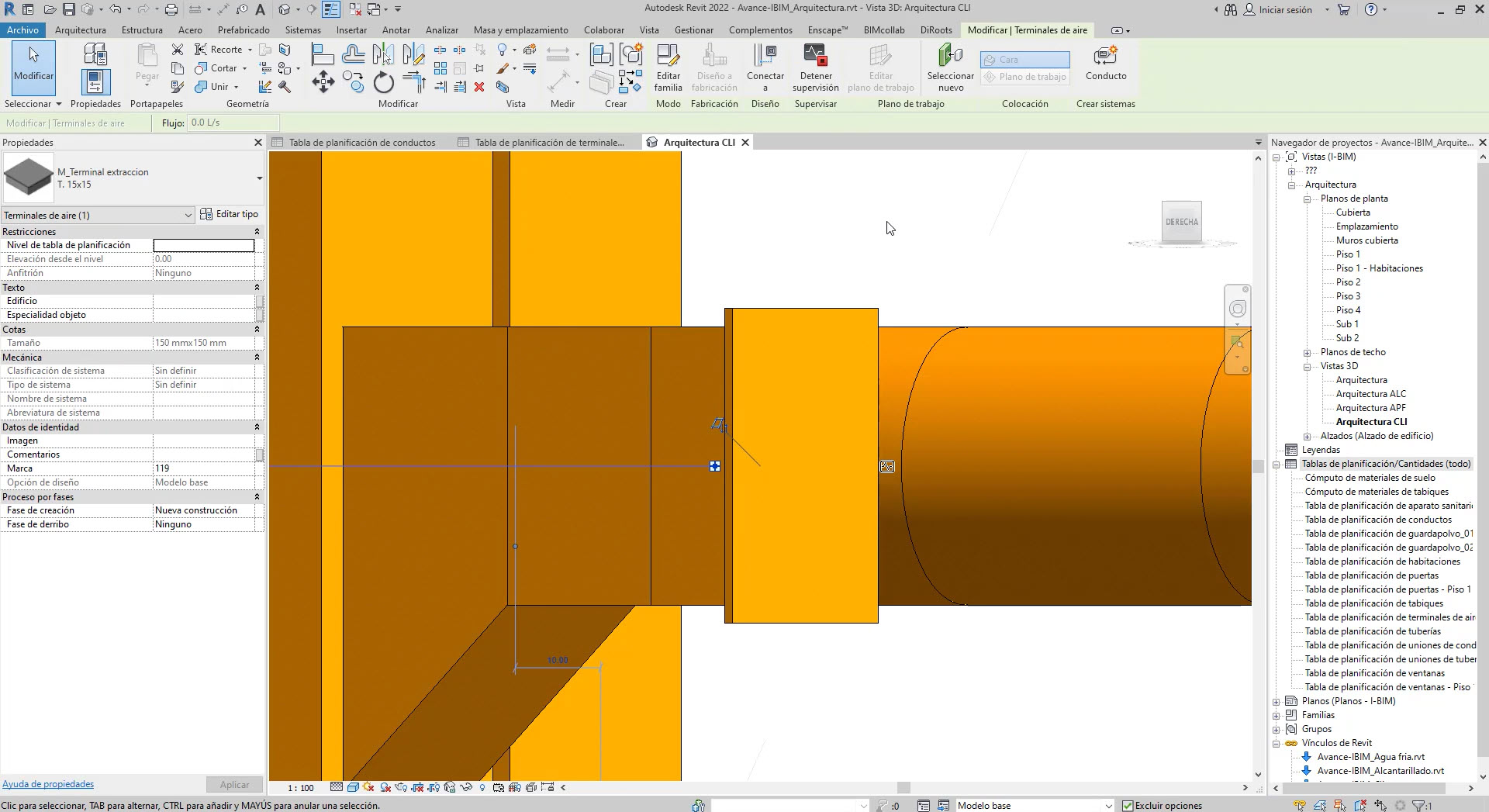The width and height of the screenshot is (1489, 812).
Task: Expand the Planos de techo tree node
Action: pyautogui.click(x=1307, y=352)
